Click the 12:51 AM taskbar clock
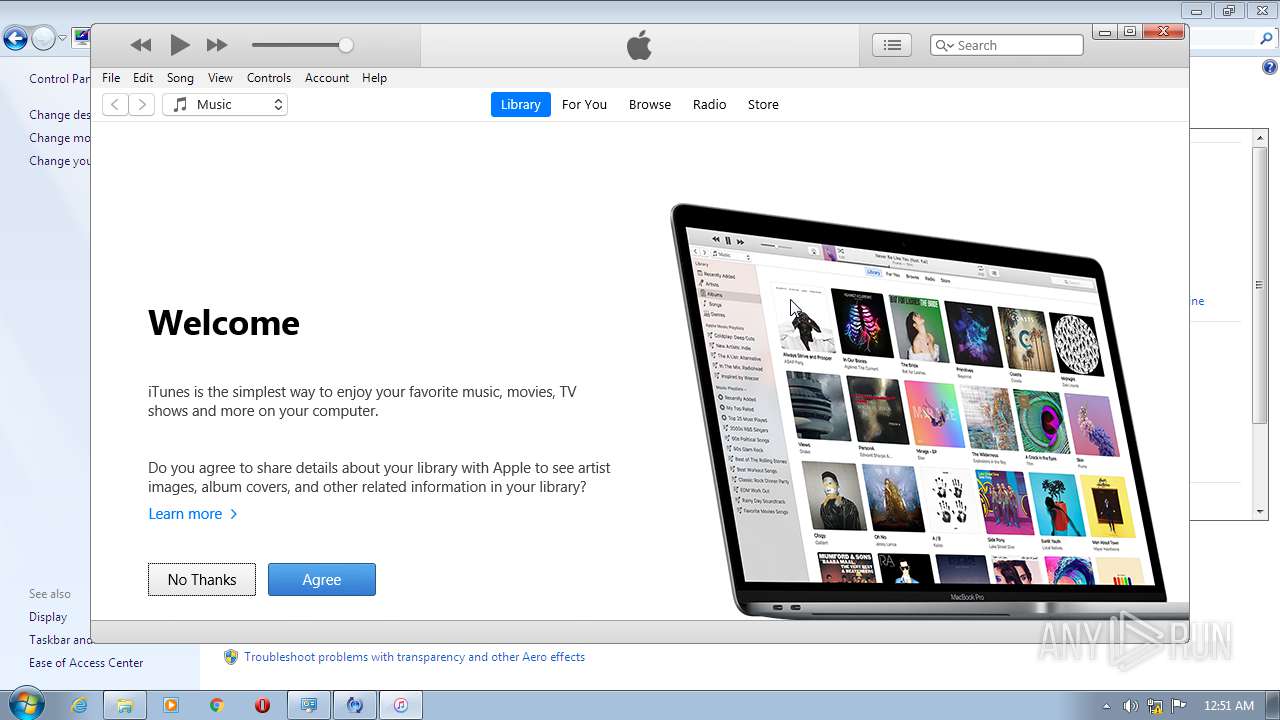Image resolution: width=1280 pixels, height=720 pixels. click(1229, 706)
